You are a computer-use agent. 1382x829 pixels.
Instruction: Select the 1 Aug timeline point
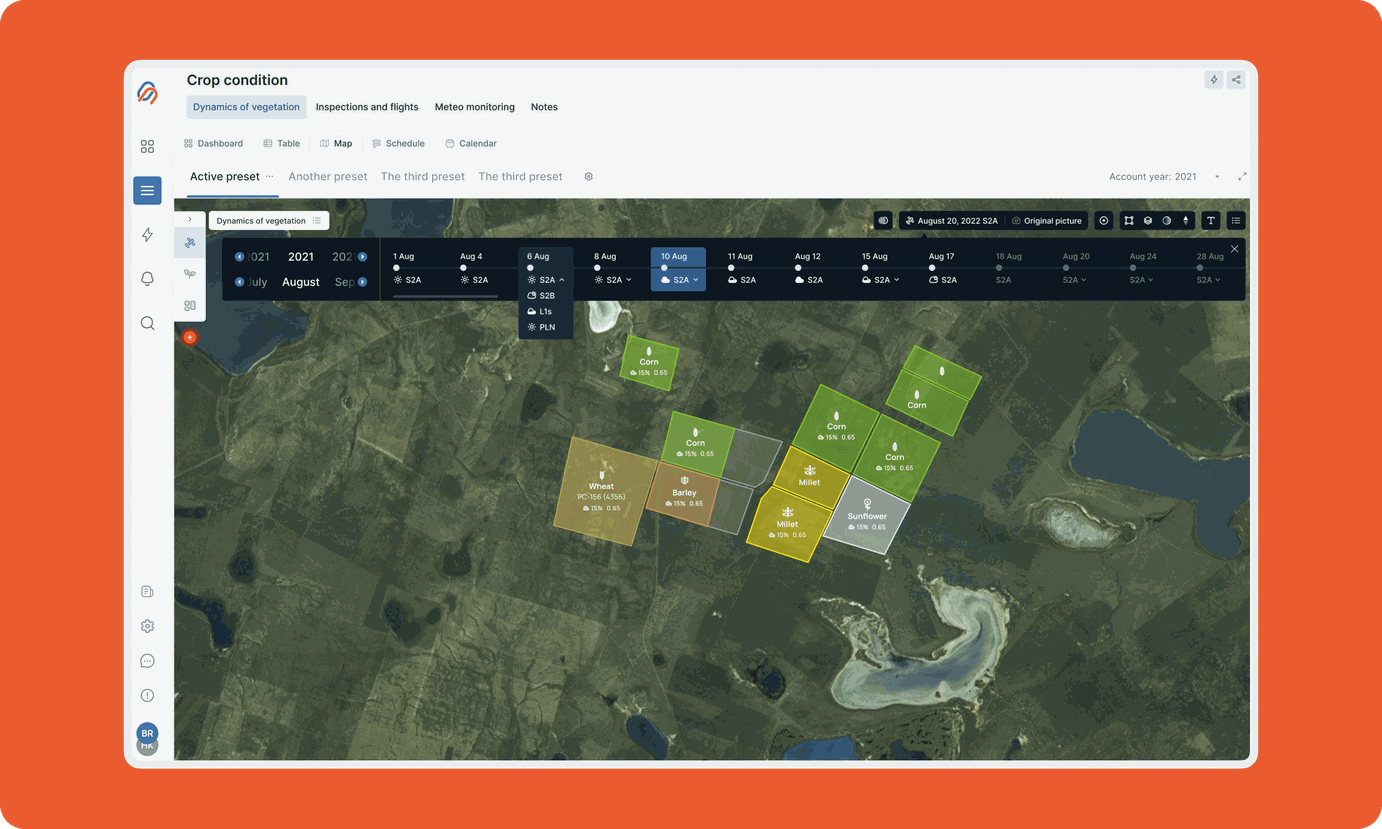coord(397,268)
